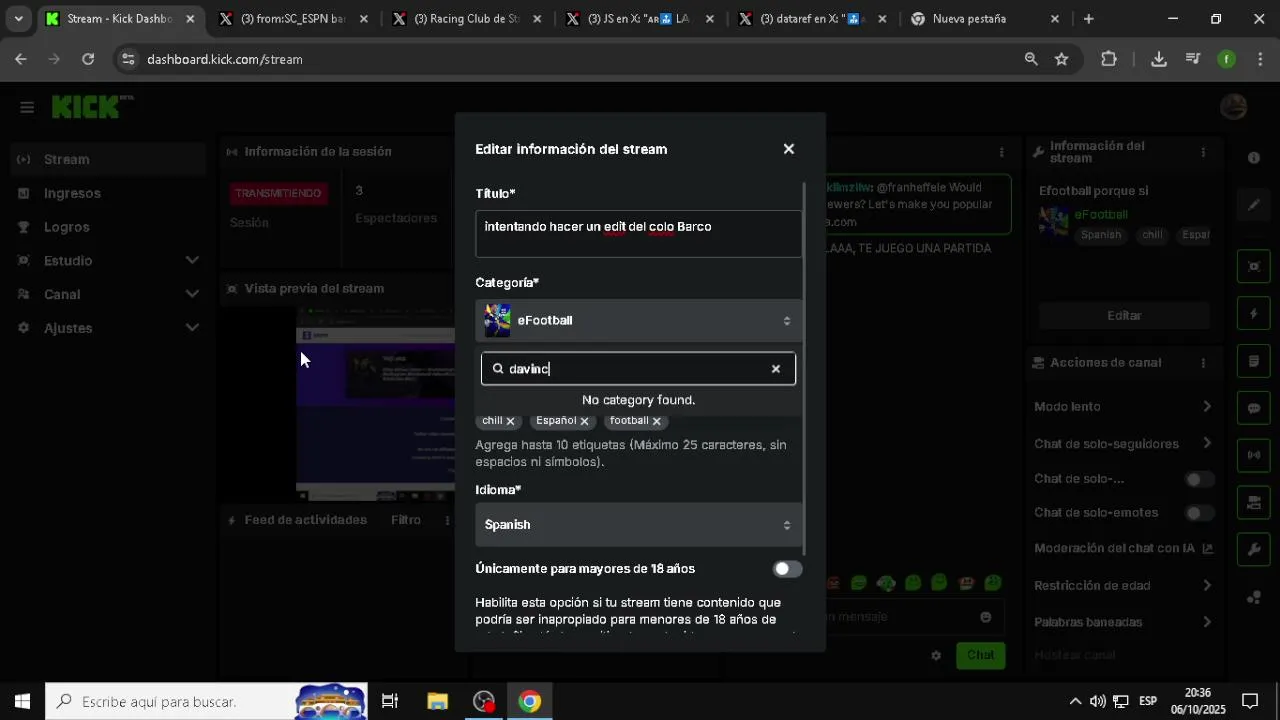Open Chrome downloads icon
Screen dimensions: 1280x720
[x=1159, y=59]
